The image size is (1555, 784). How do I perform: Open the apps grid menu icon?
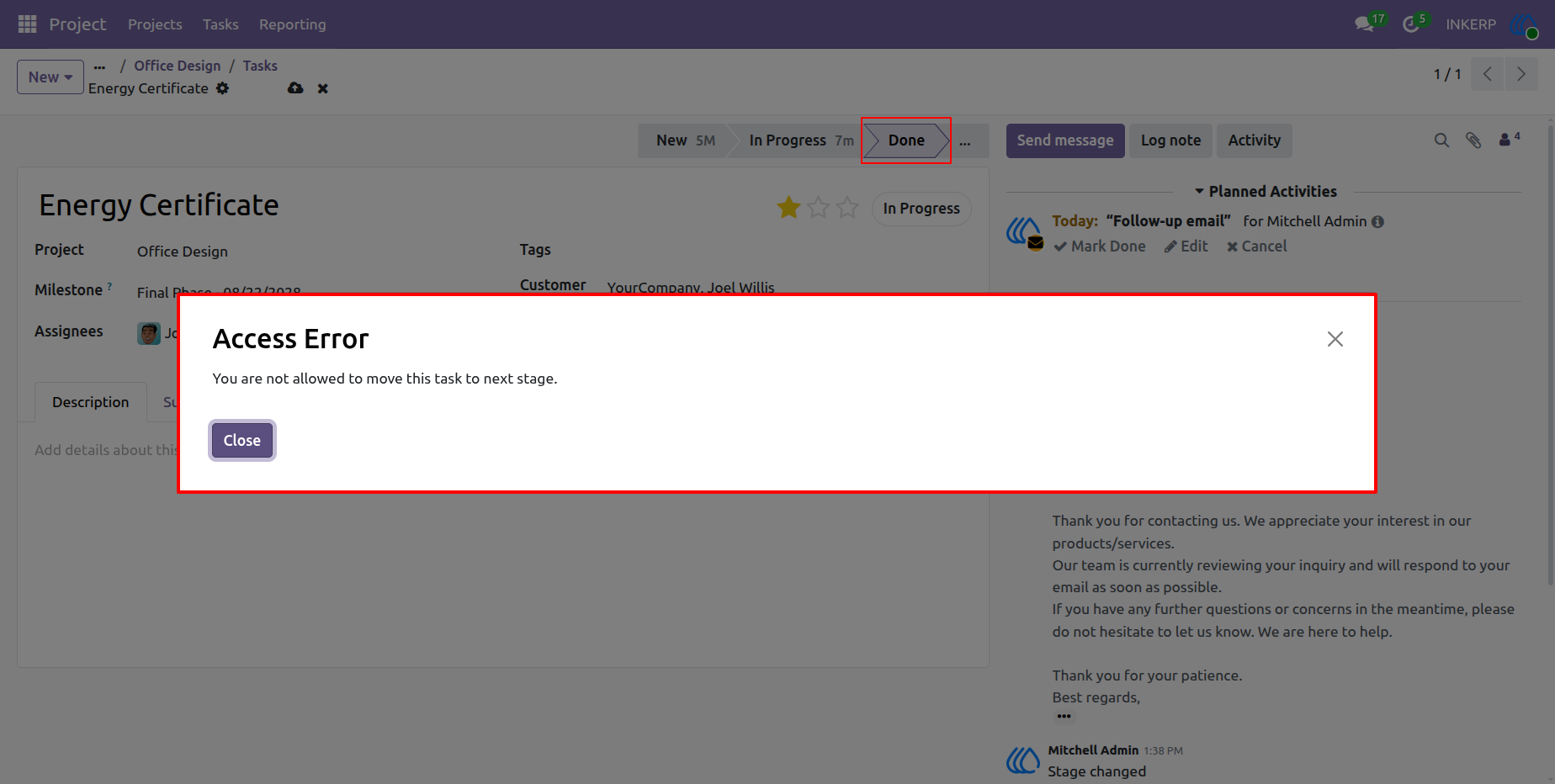pyautogui.click(x=27, y=24)
